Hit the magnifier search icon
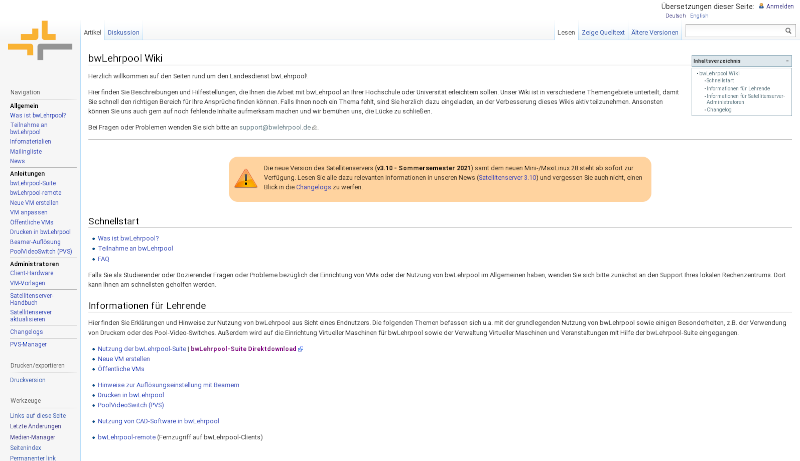The image size is (800, 461). point(788,31)
